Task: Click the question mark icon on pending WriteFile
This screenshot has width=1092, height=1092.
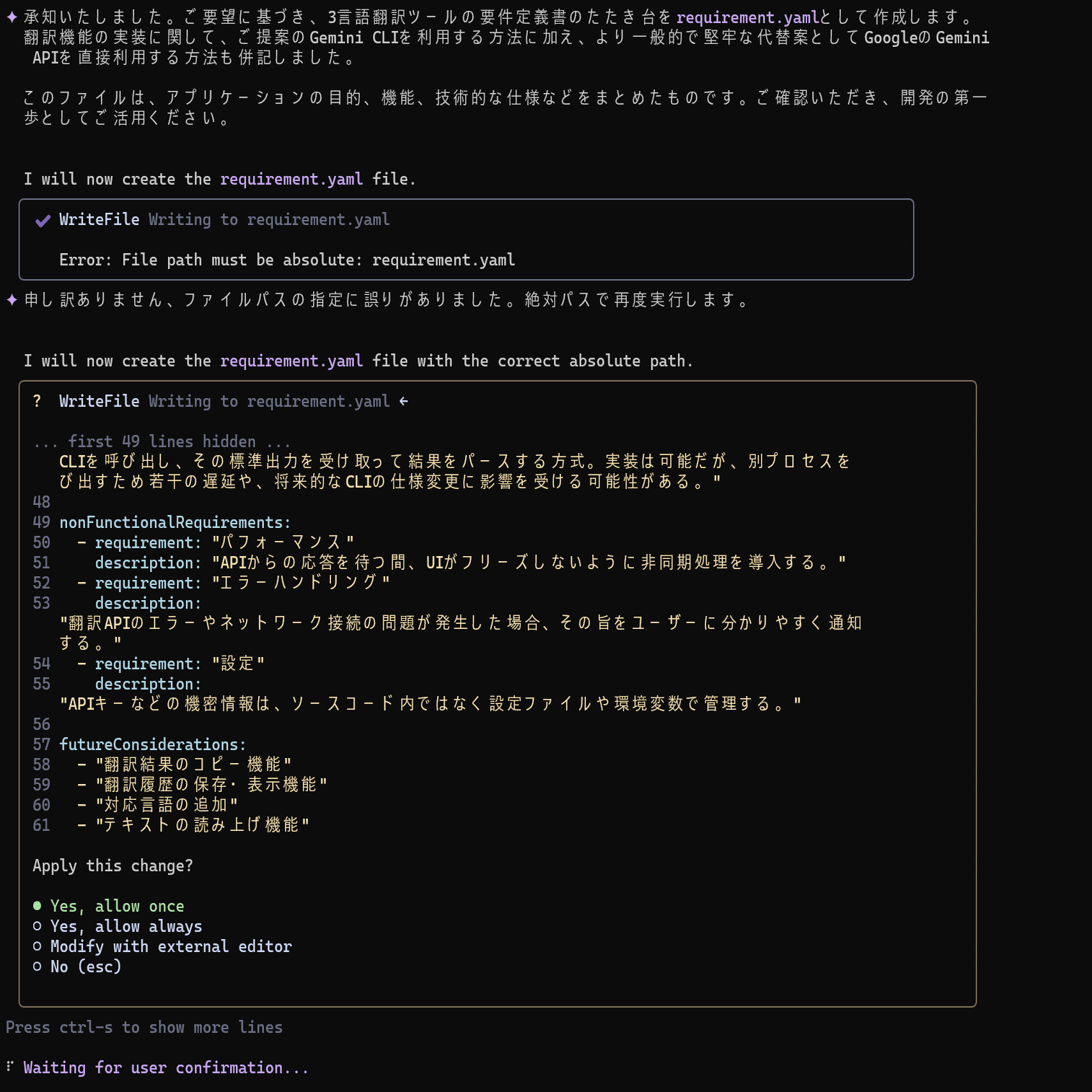Action: (x=36, y=402)
